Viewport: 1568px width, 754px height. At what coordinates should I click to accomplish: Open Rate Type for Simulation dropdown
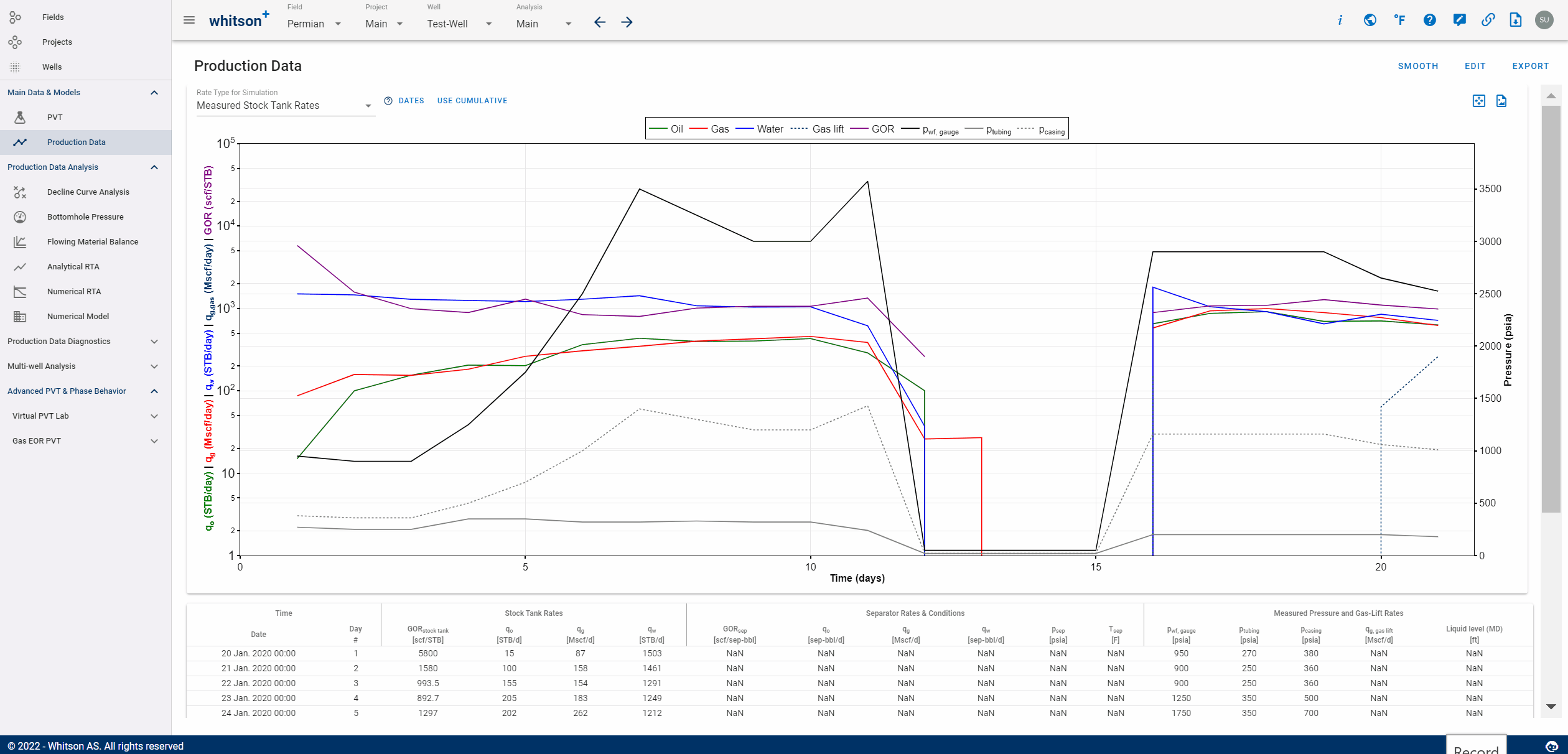[285, 106]
